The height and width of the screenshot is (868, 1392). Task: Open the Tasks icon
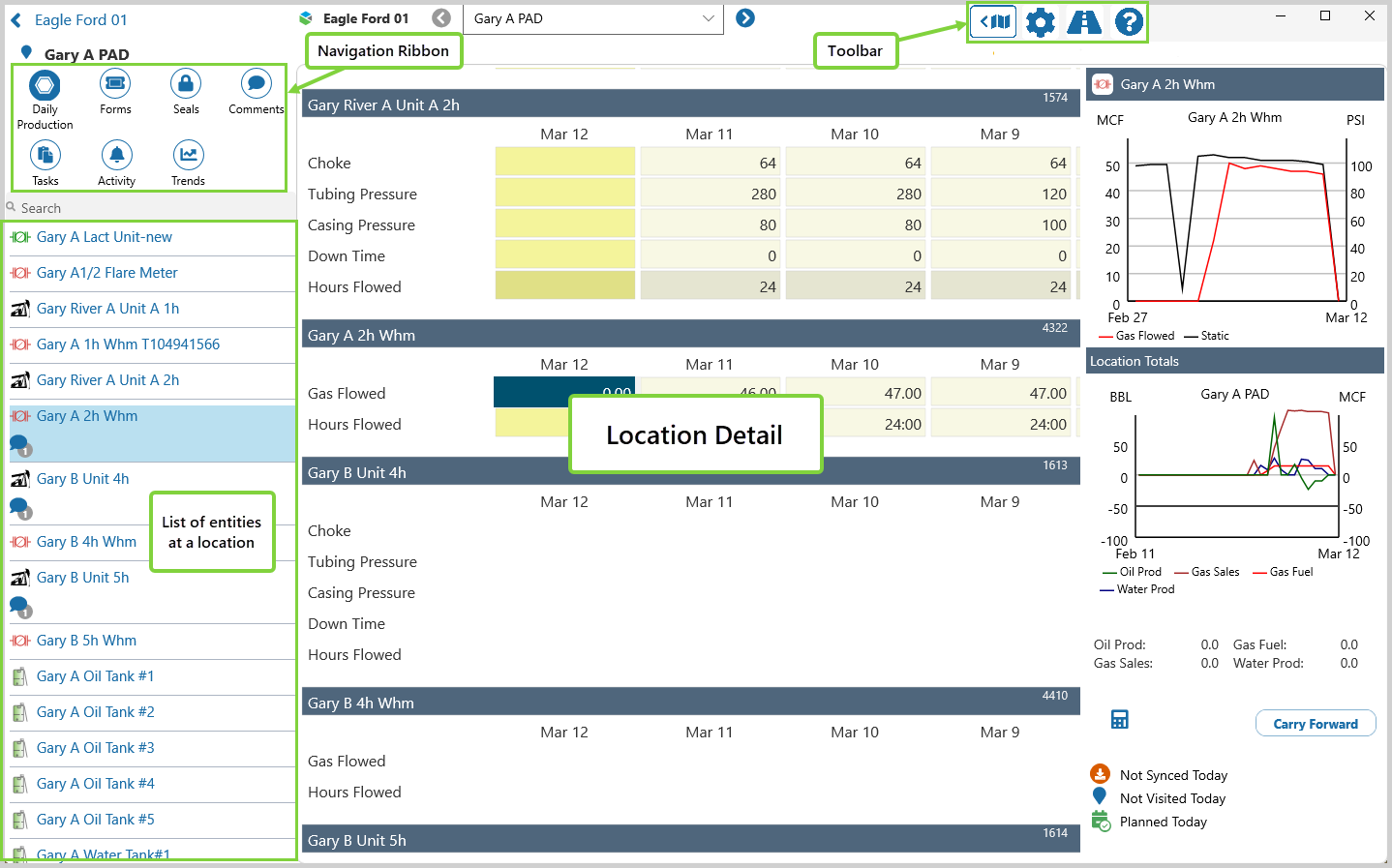pyautogui.click(x=45, y=156)
